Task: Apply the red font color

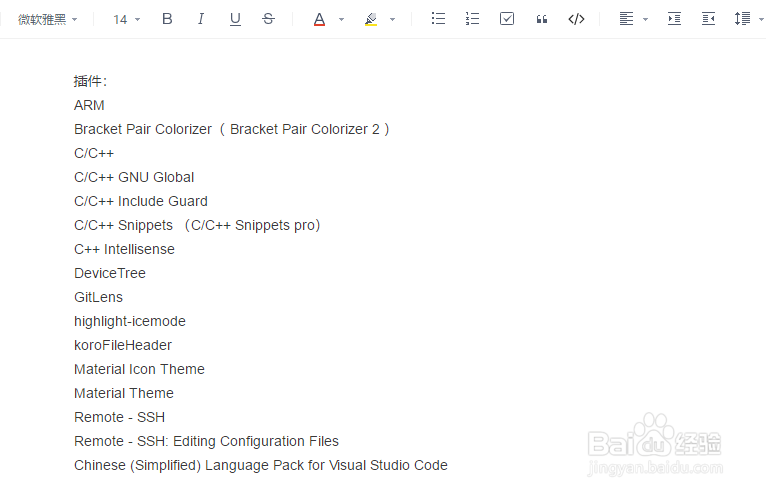Action: (319, 20)
